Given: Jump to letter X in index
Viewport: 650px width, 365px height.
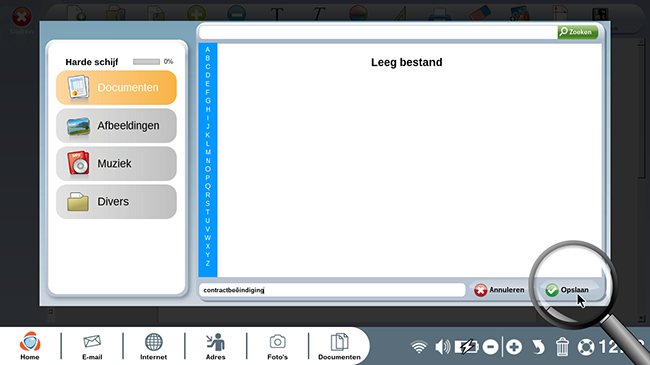Looking at the screenshot, I should [208, 246].
